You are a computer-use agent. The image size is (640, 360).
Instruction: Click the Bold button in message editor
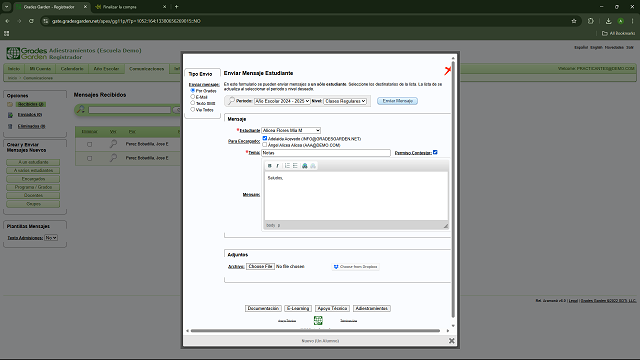(269, 166)
